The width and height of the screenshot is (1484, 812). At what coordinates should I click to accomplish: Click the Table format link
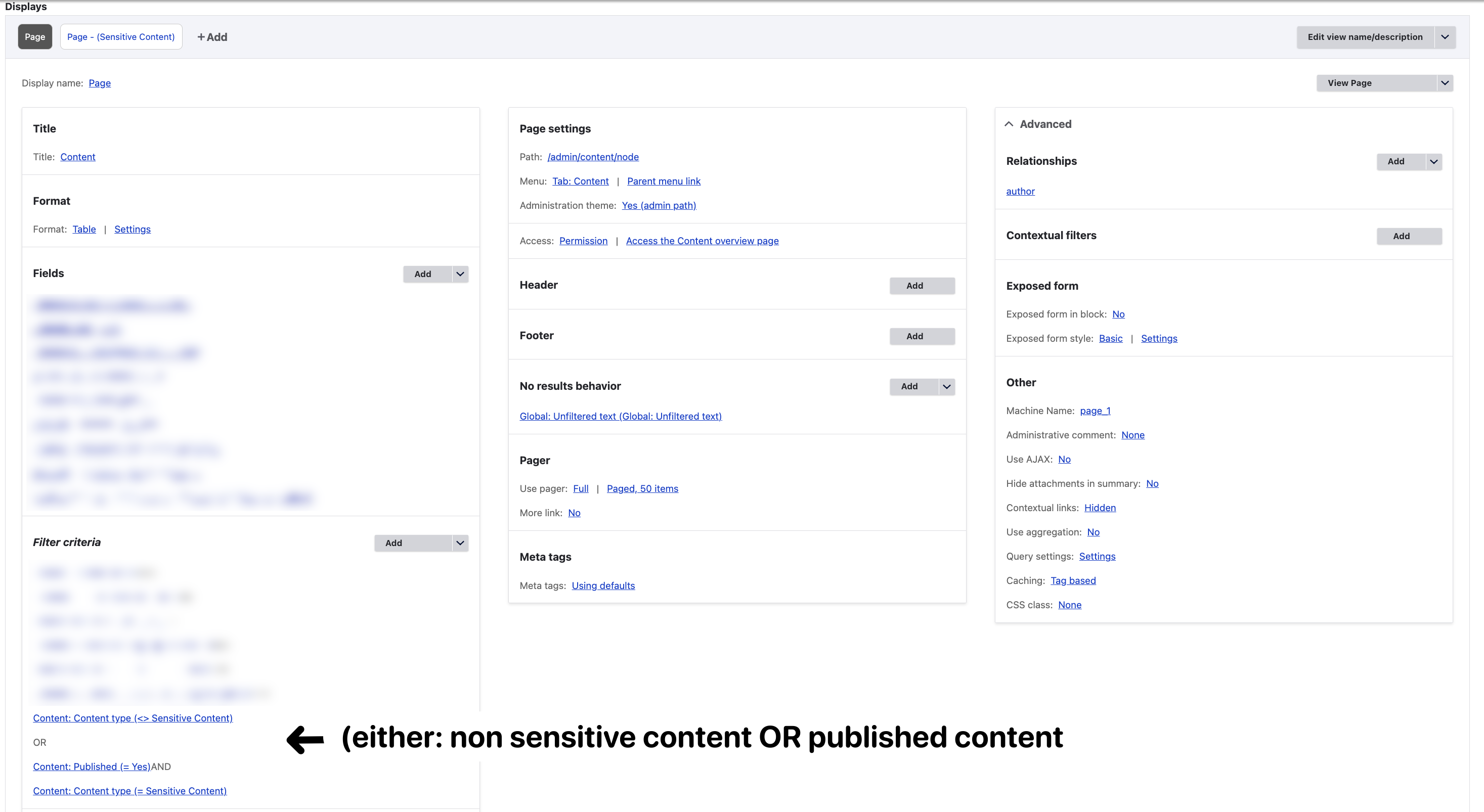pos(84,229)
